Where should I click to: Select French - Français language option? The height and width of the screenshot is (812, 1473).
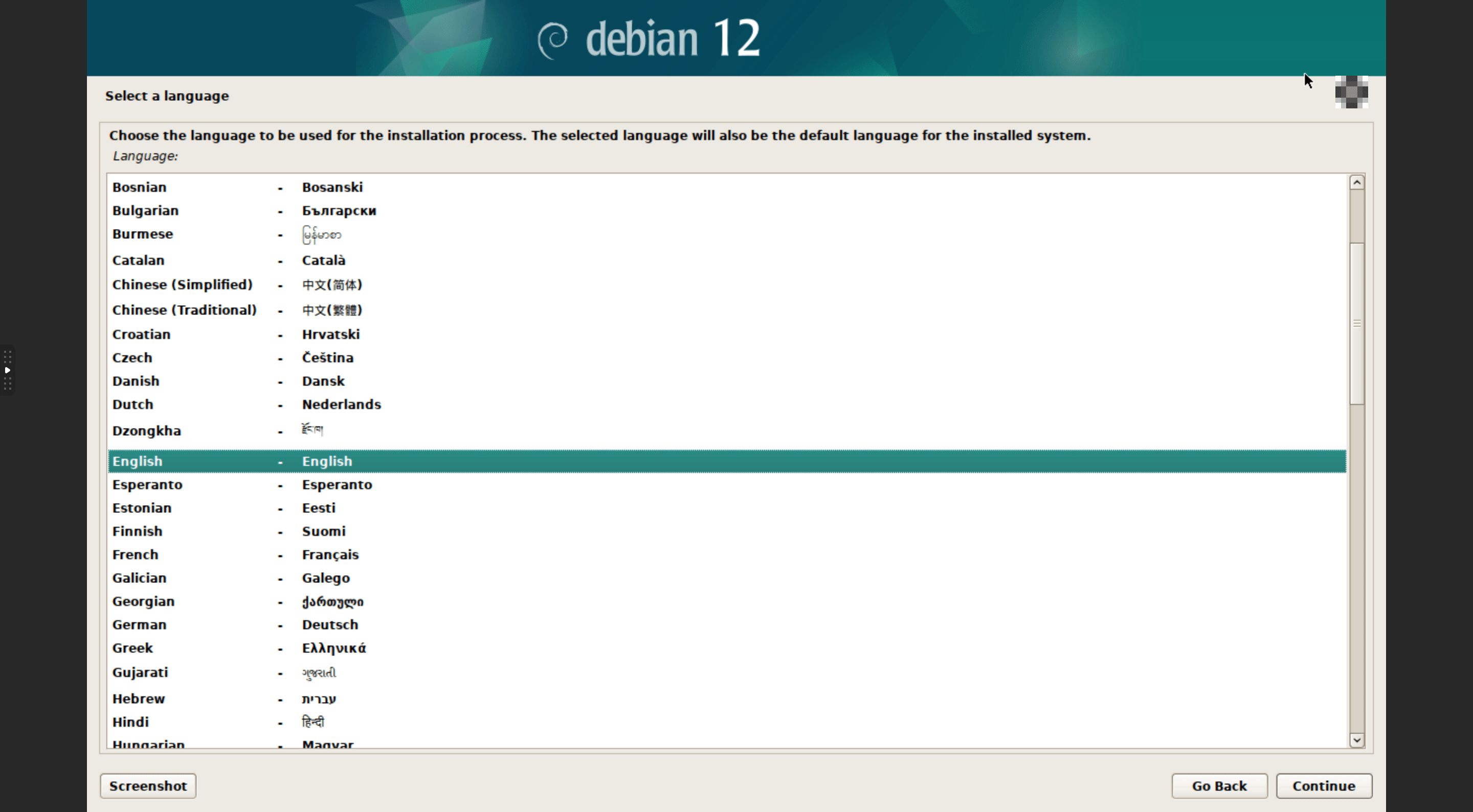pyautogui.click(x=727, y=553)
